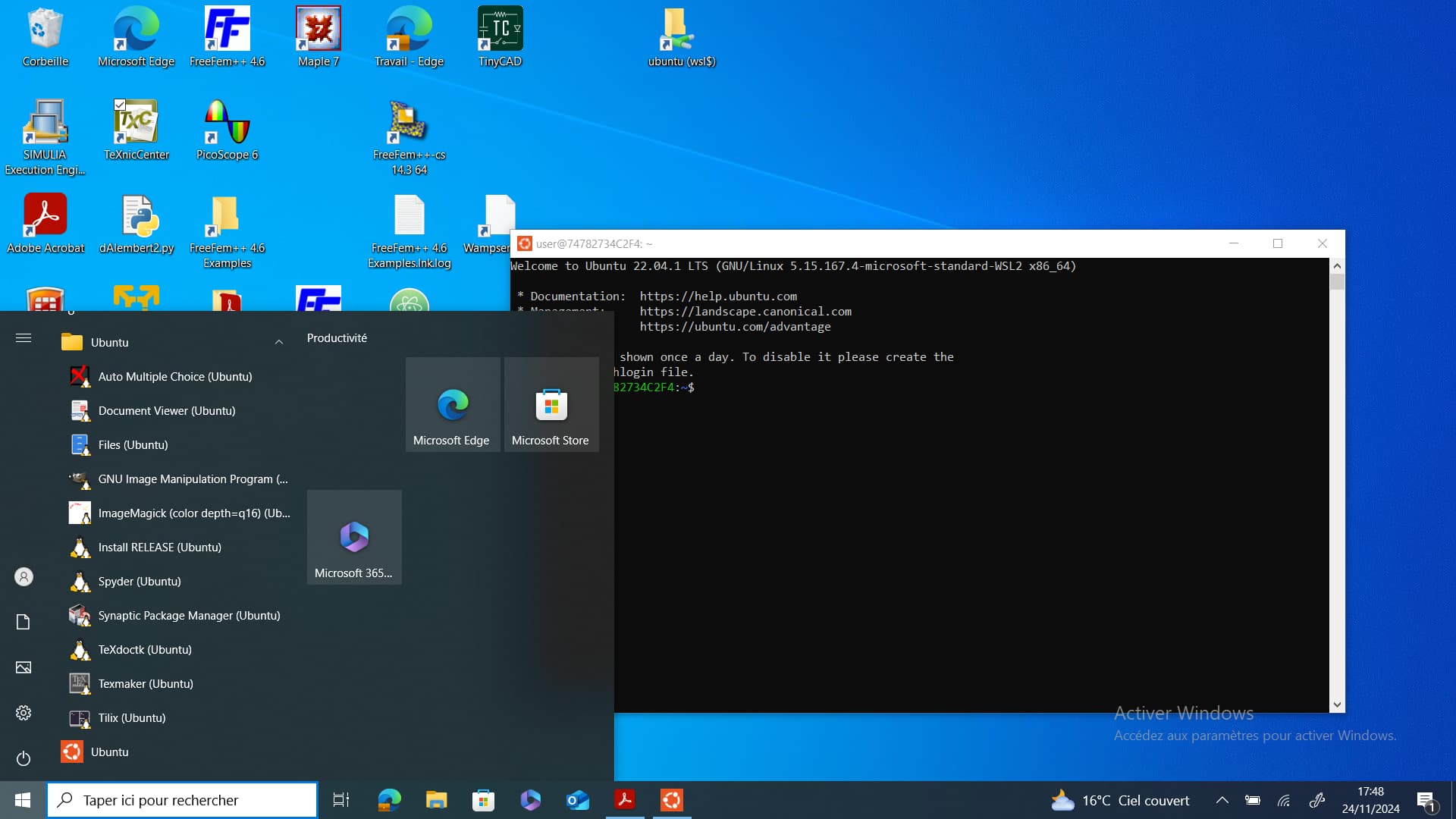Open Microsoft Edge desktop shortcut
Viewport: 1456px width, 819px height.
[x=136, y=38]
